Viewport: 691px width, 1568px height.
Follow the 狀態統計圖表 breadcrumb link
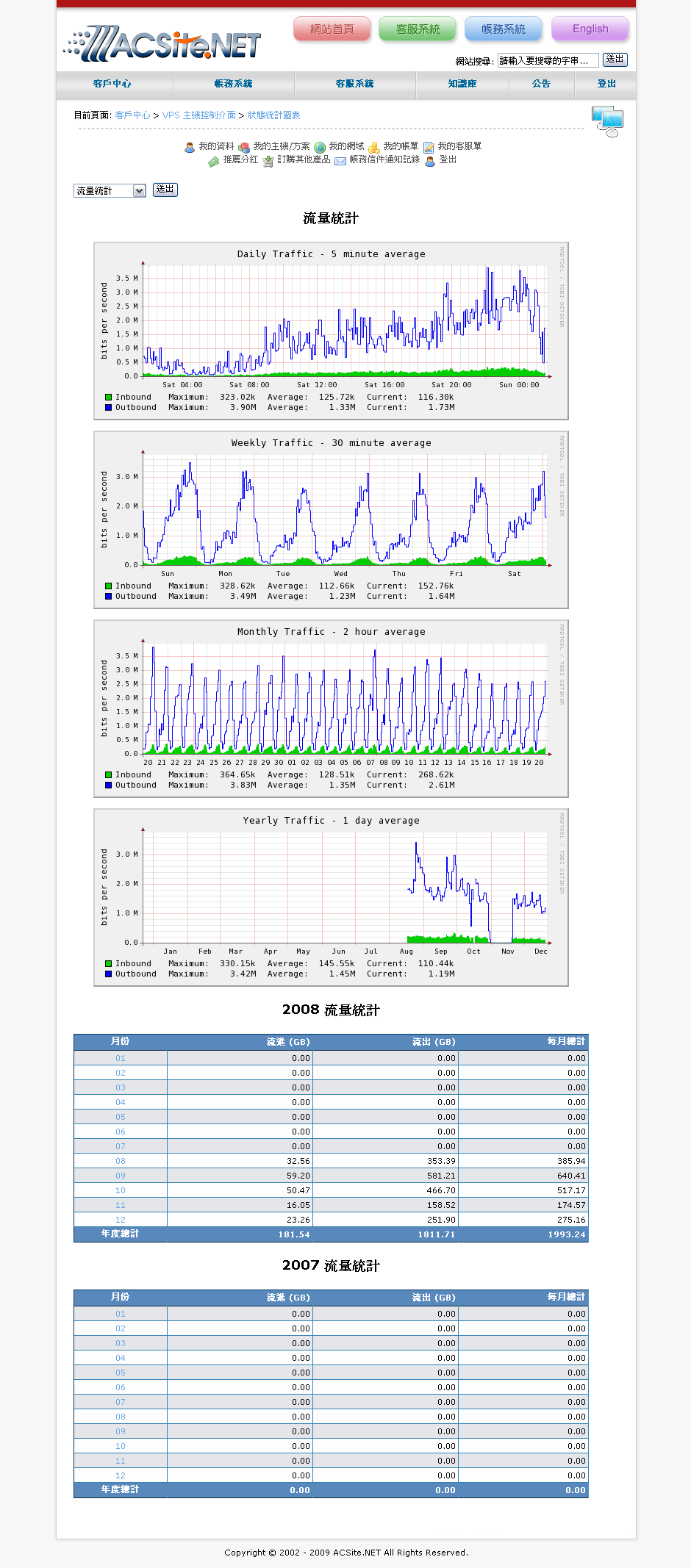tap(273, 115)
